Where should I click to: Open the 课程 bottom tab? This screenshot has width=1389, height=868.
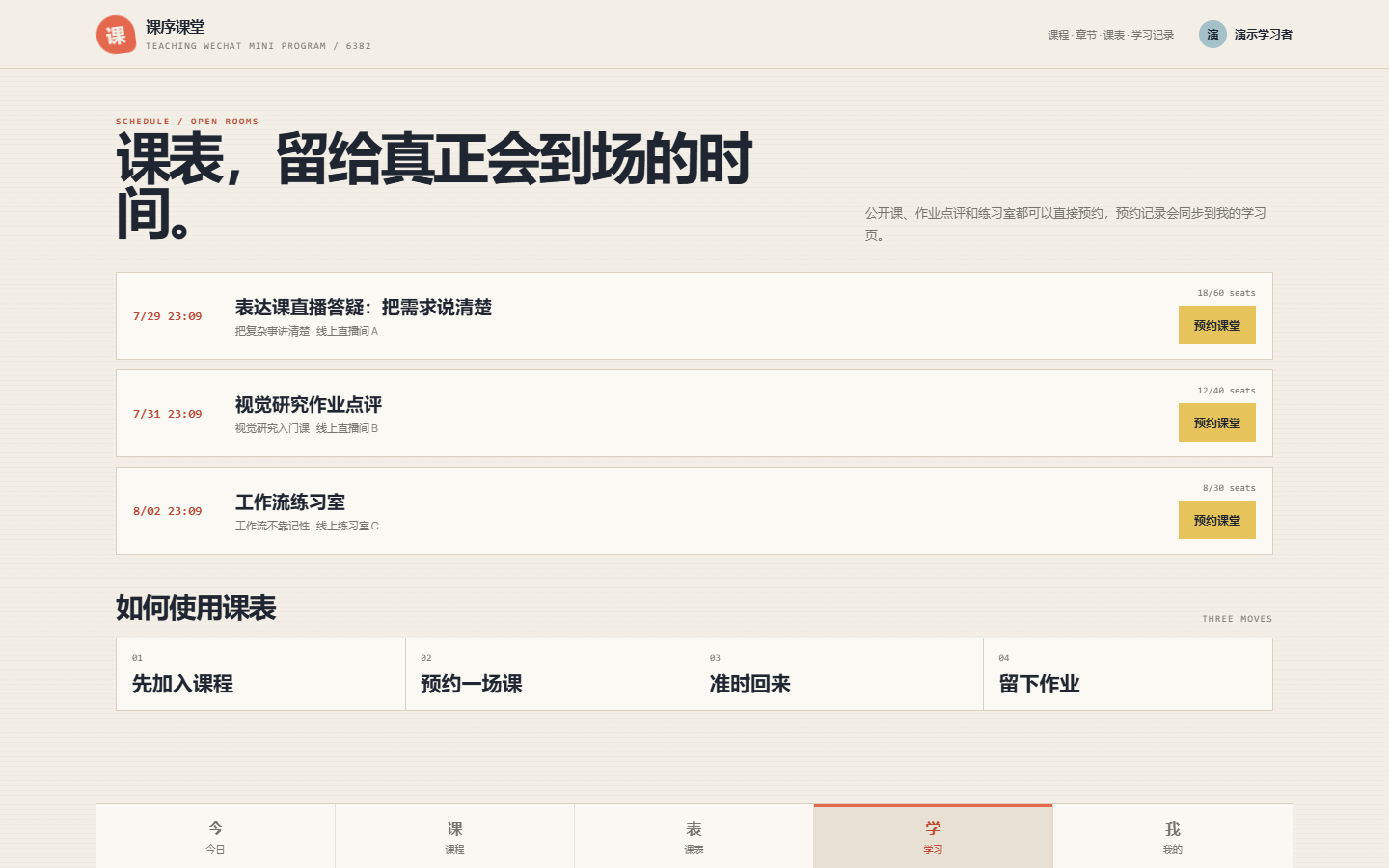coord(454,837)
